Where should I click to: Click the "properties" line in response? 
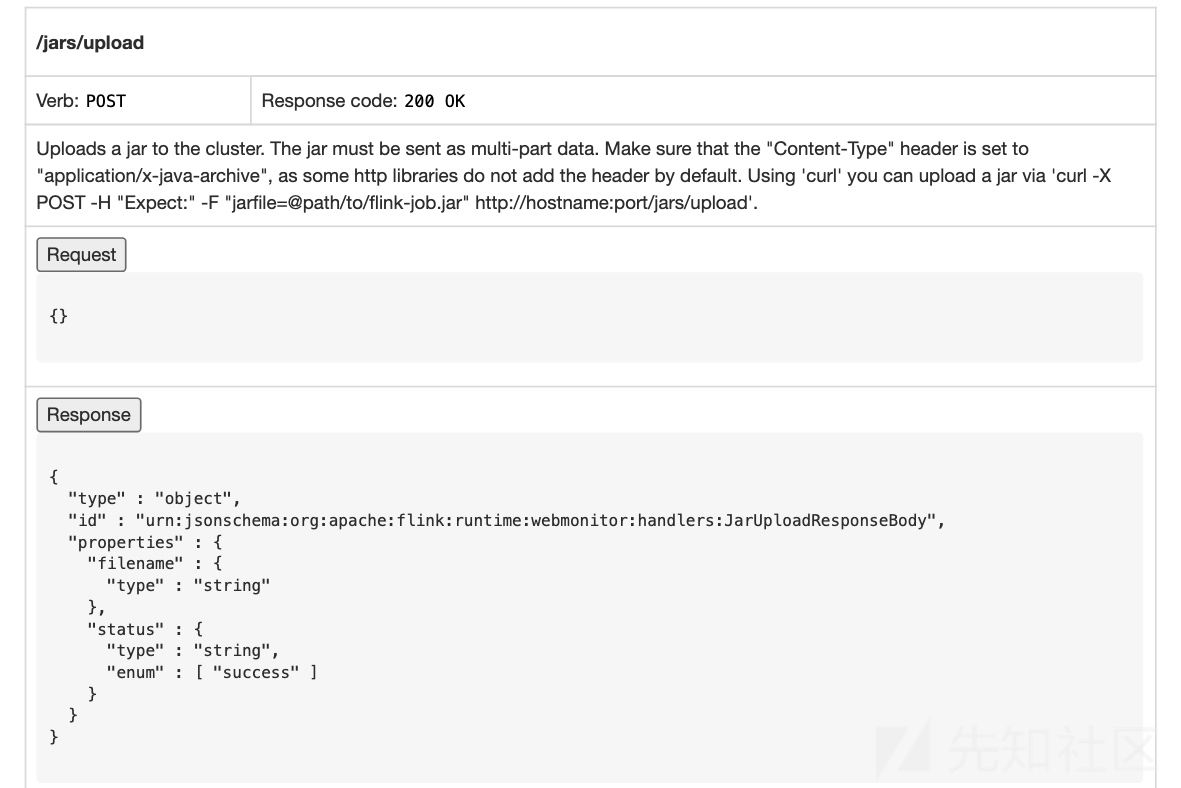(145, 542)
